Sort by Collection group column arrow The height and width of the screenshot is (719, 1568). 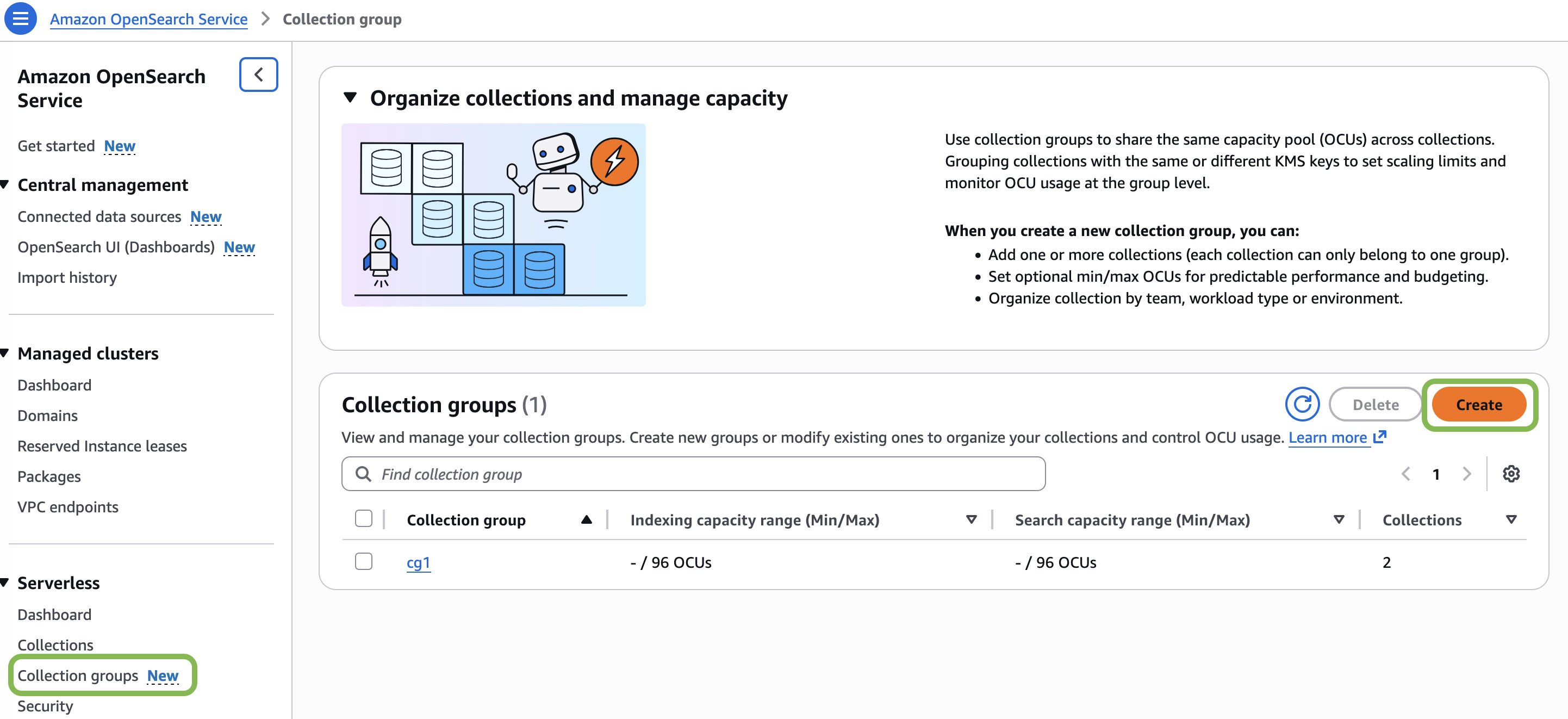pyautogui.click(x=586, y=519)
